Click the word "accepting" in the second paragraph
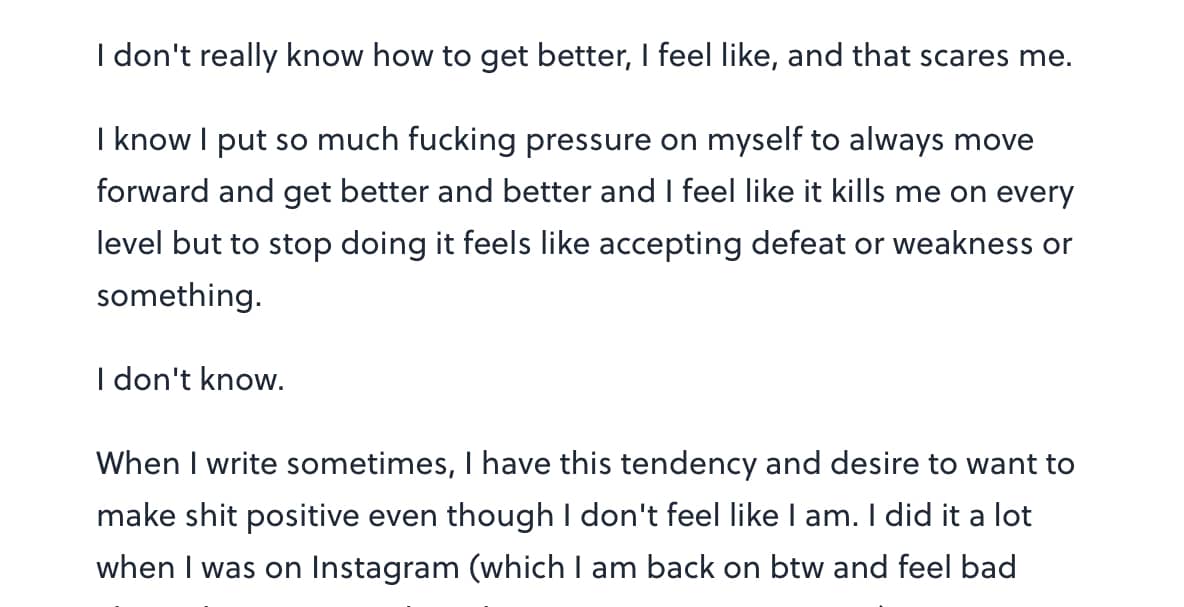 tap(669, 245)
